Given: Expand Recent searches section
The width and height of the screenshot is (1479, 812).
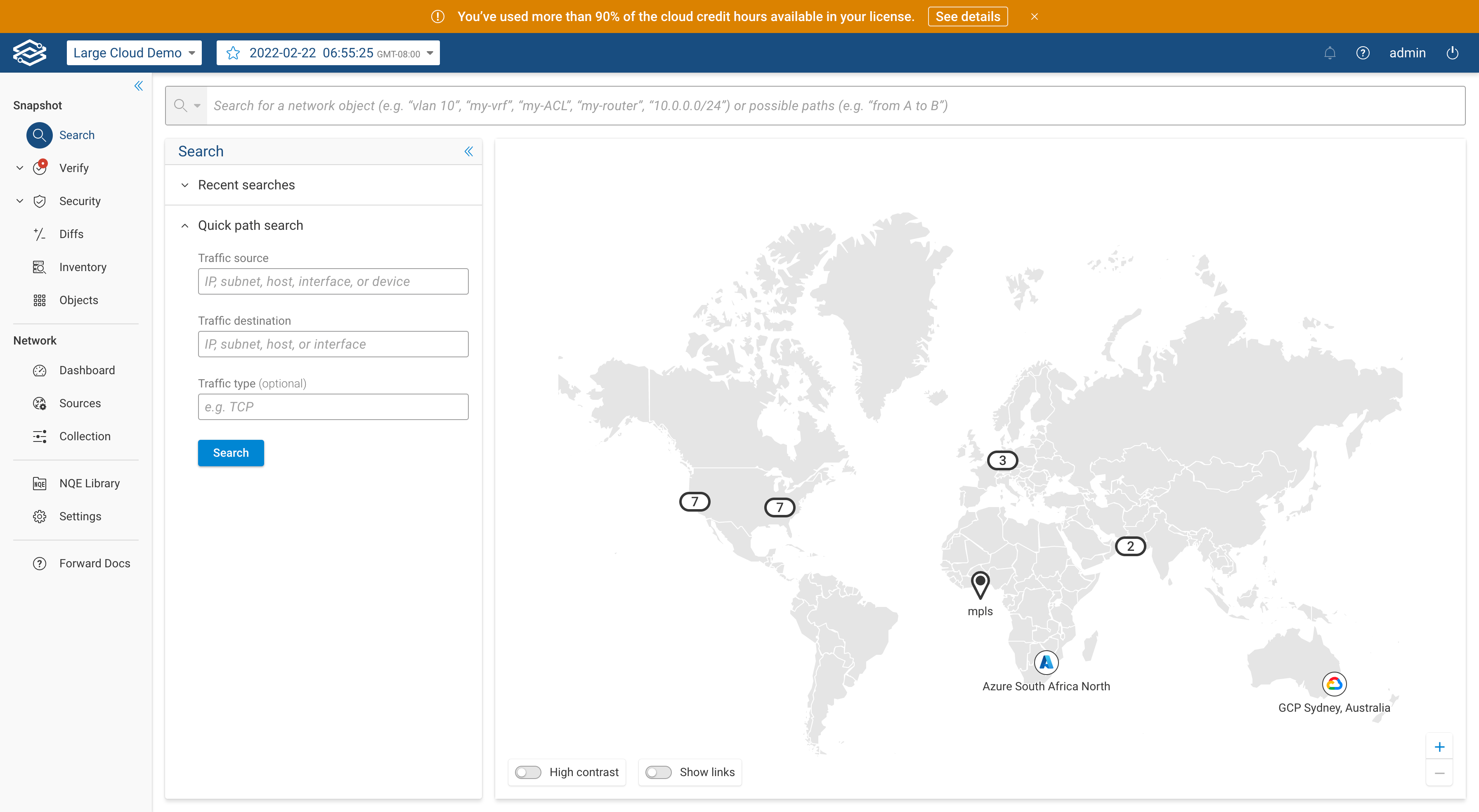Looking at the screenshot, I should [x=185, y=185].
